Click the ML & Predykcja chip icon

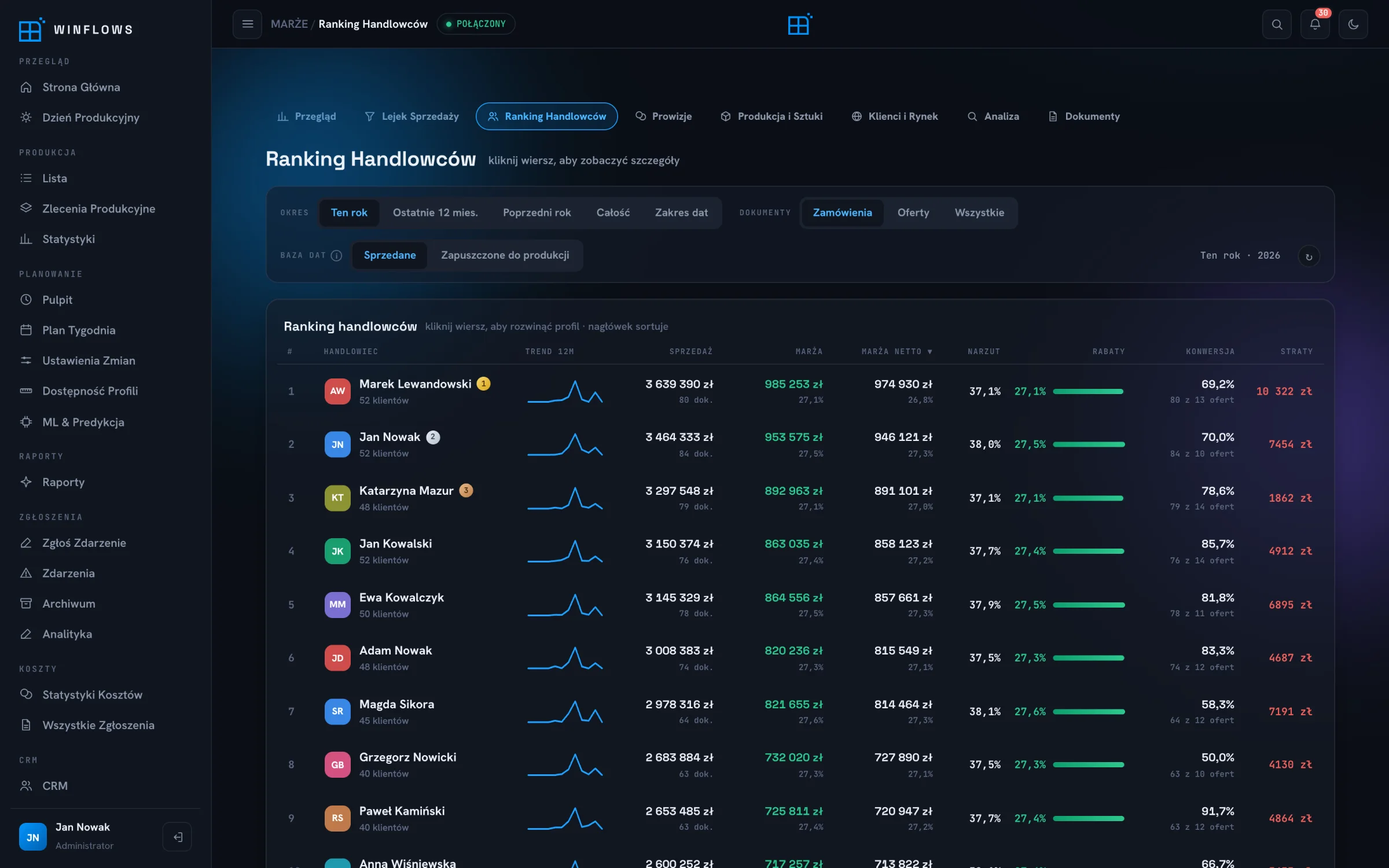click(26, 422)
